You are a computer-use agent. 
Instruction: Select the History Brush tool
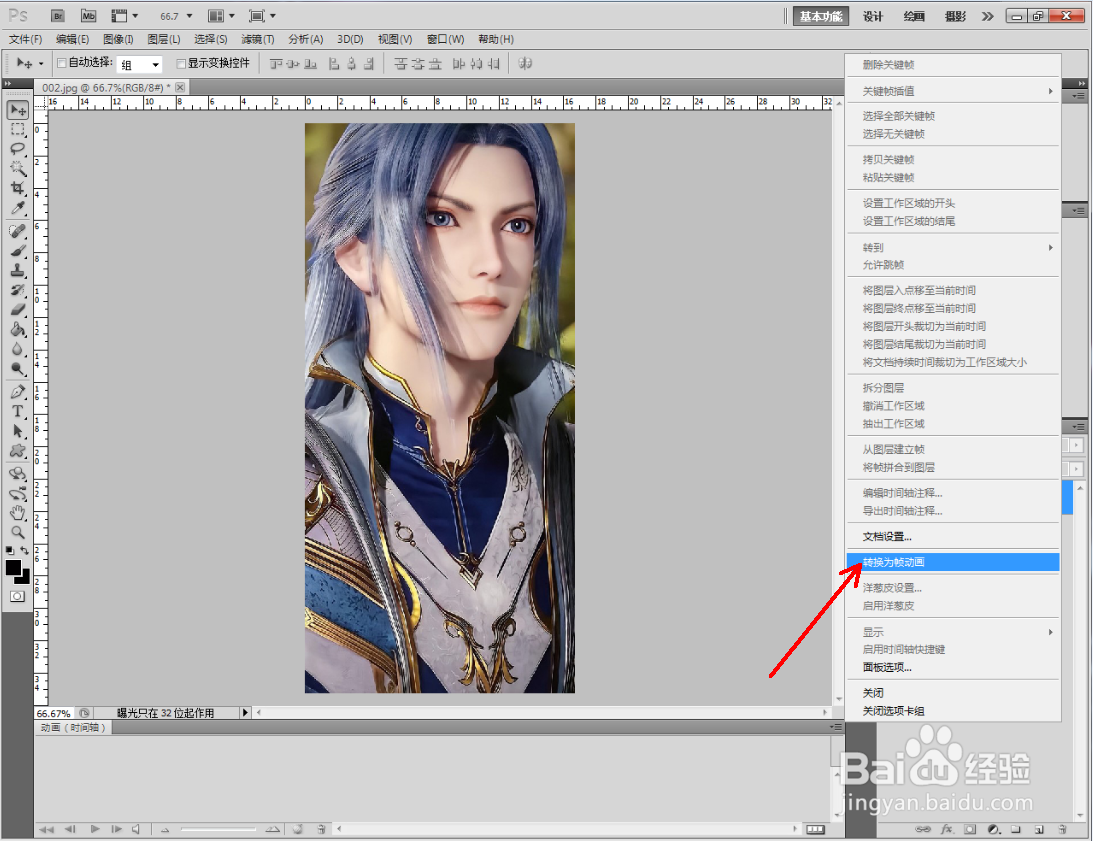17,289
